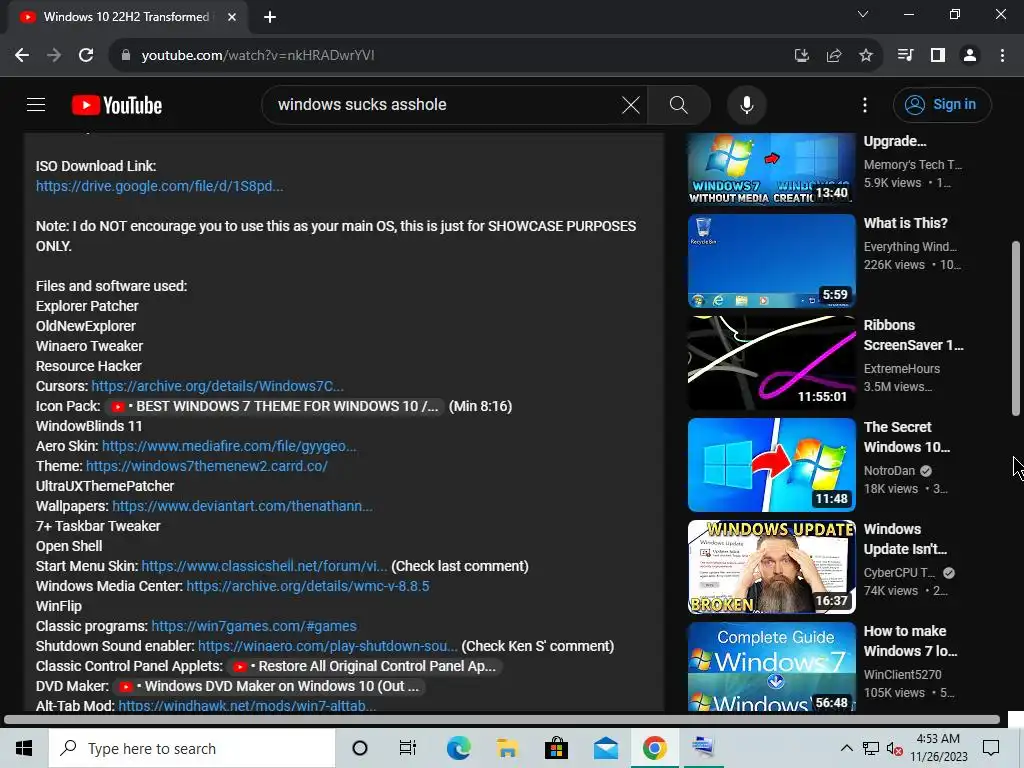Open Cortana circle on taskbar
The height and width of the screenshot is (768, 1024).
point(360,748)
